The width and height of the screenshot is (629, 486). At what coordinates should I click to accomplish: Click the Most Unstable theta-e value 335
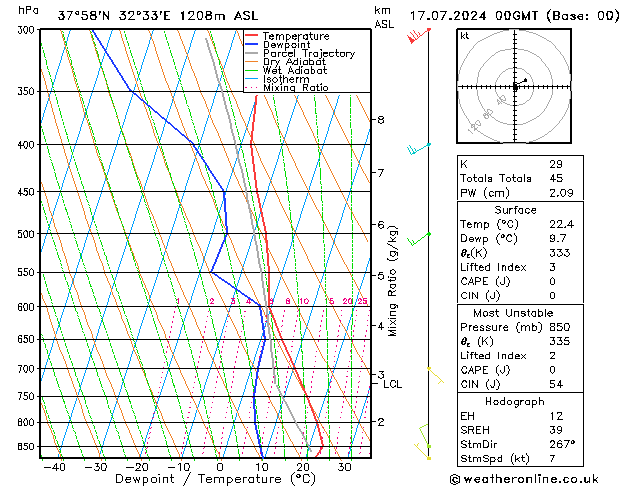click(560, 341)
